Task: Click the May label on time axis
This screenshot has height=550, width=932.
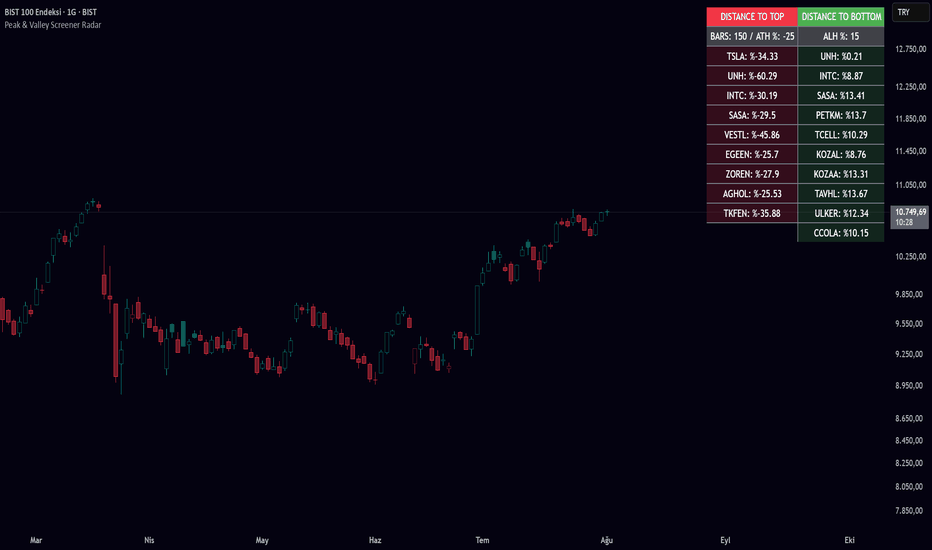Action: [262, 540]
